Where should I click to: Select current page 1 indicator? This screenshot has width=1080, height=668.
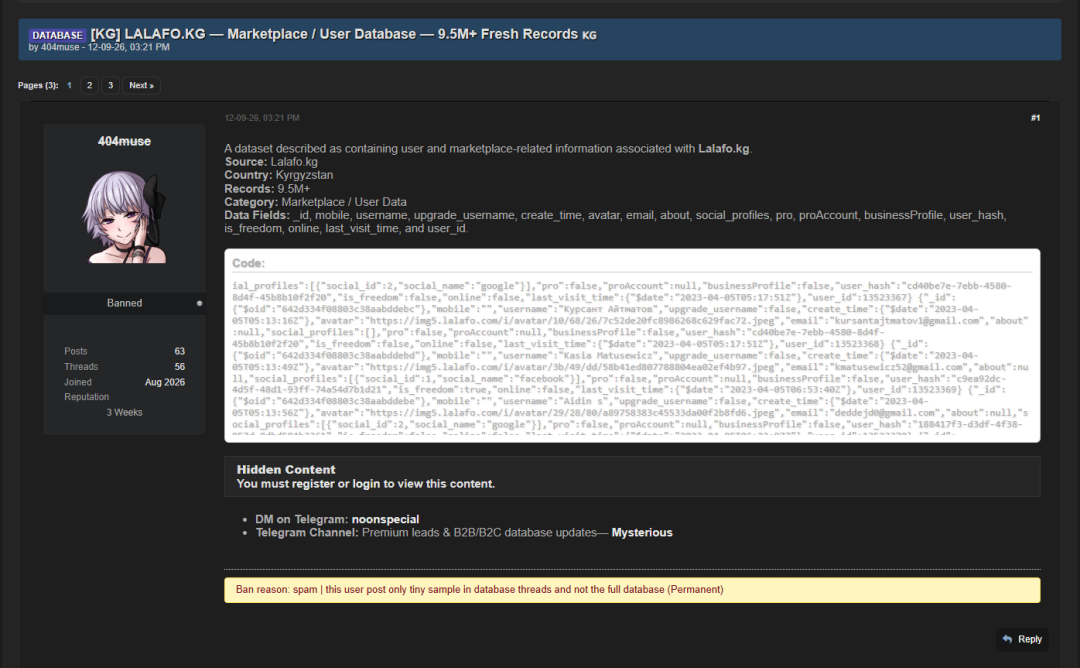point(69,85)
